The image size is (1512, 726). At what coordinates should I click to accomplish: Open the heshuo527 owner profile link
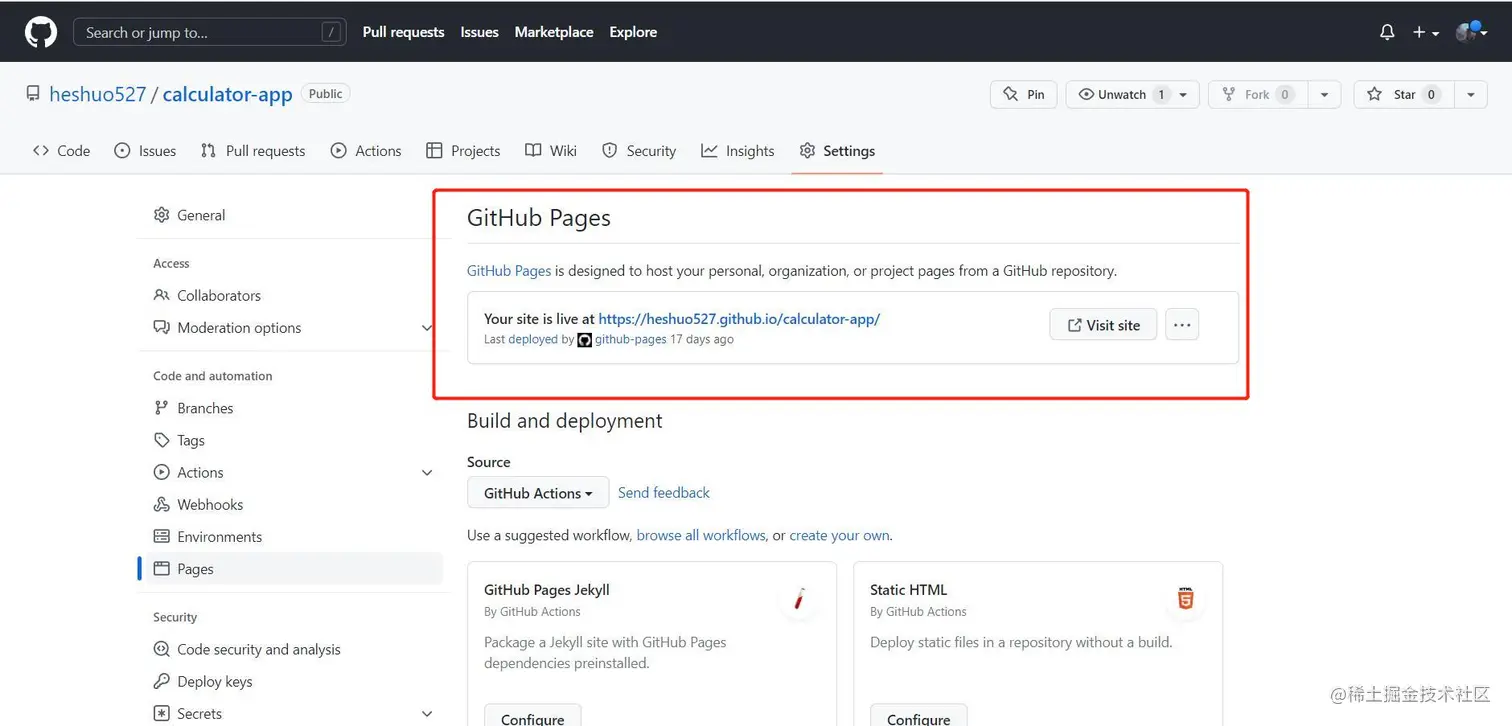click(x=98, y=94)
